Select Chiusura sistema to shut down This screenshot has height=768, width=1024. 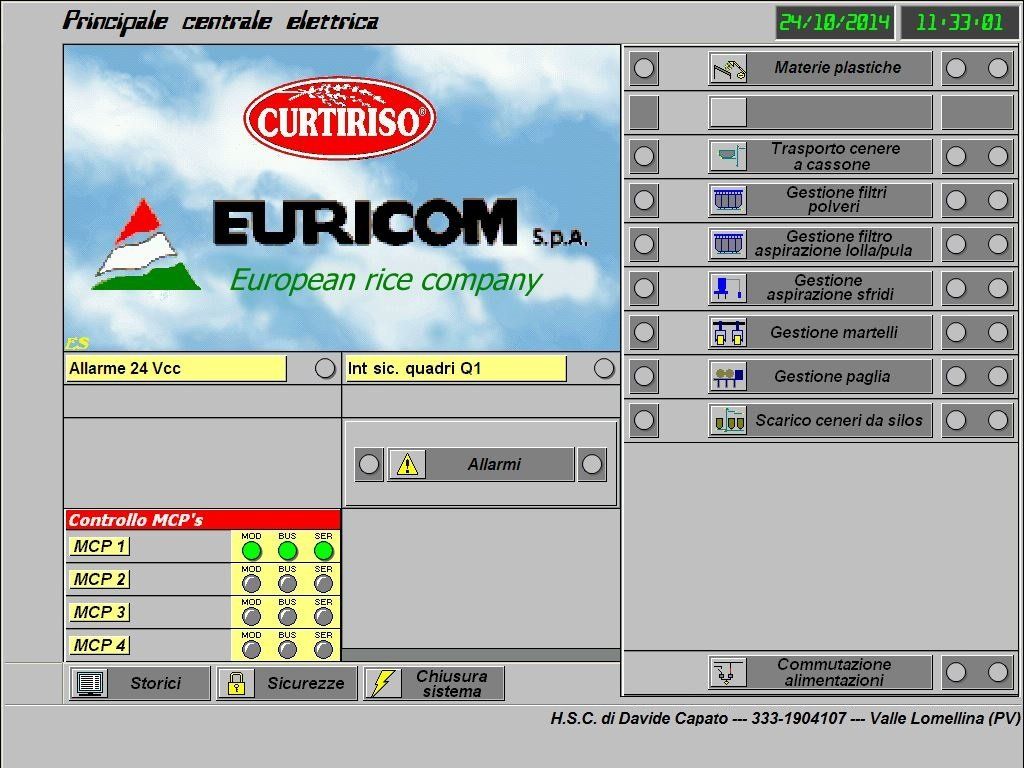click(434, 683)
